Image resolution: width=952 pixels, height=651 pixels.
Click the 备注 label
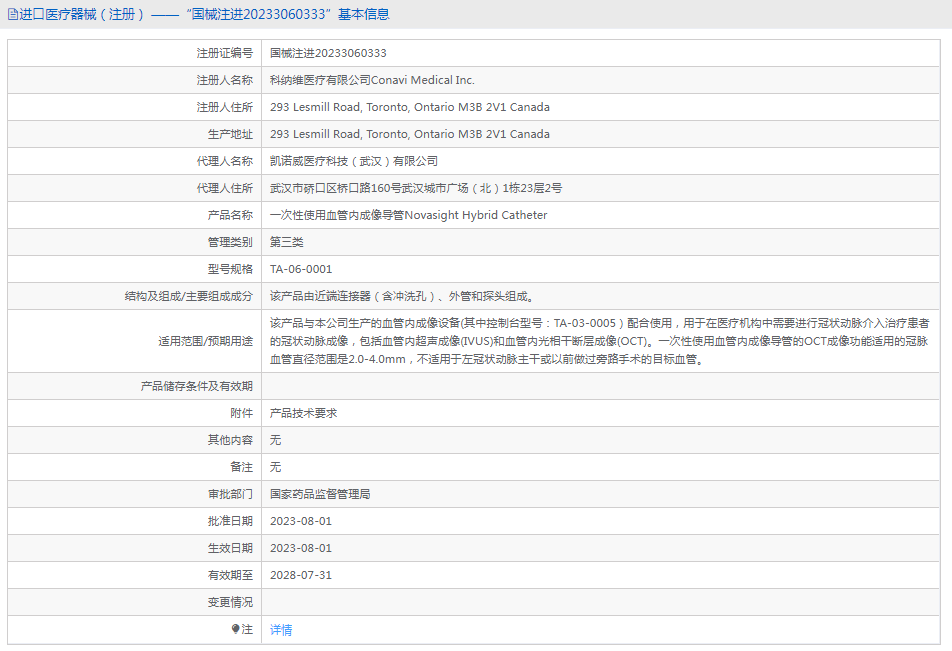[x=242, y=467]
